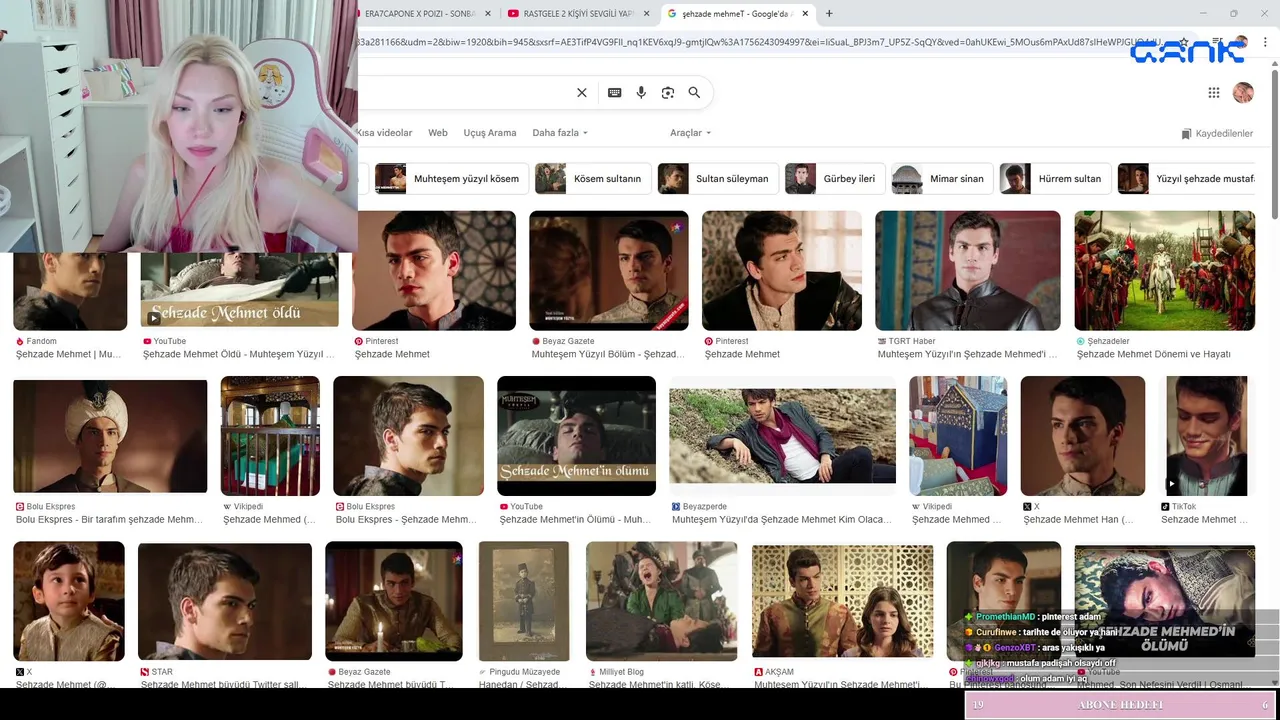
Task: Open the on-screen keyboard input tool
Action: 614,92
